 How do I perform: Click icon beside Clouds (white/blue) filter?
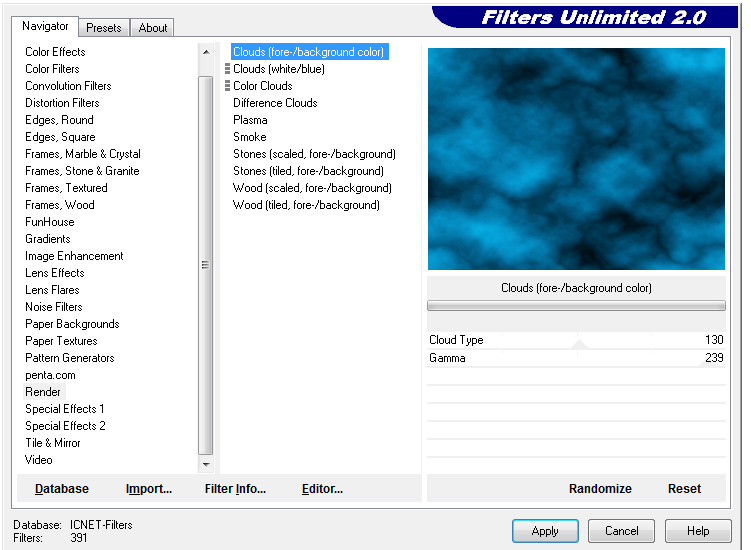click(228, 69)
